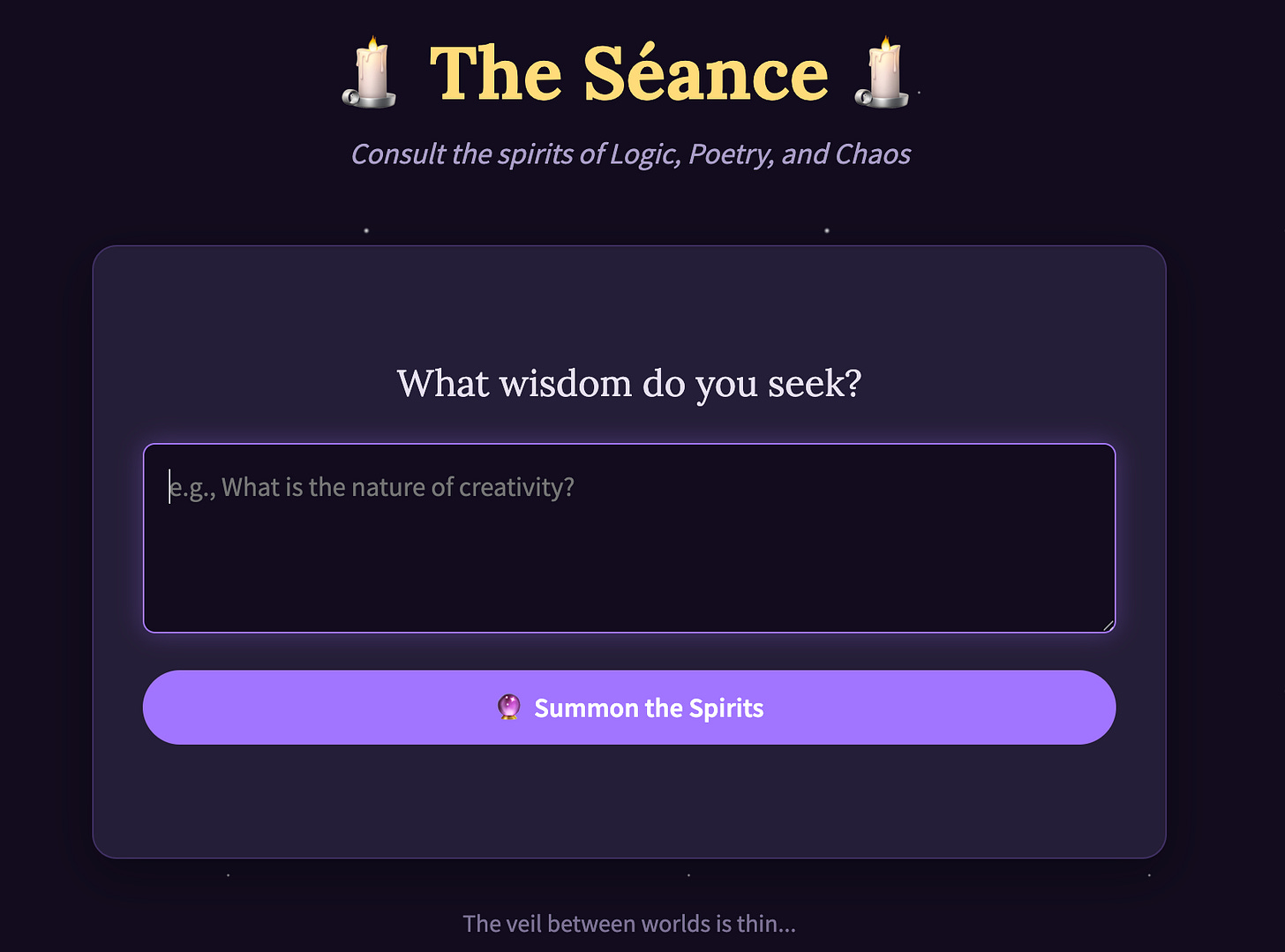The width and height of the screenshot is (1285, 952).
Task: Focus the question textarea
Action: (x=629, y=538)
